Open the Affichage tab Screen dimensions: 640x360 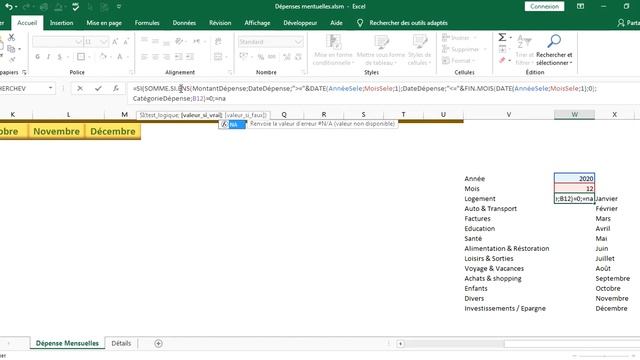[x=257, y=23]
